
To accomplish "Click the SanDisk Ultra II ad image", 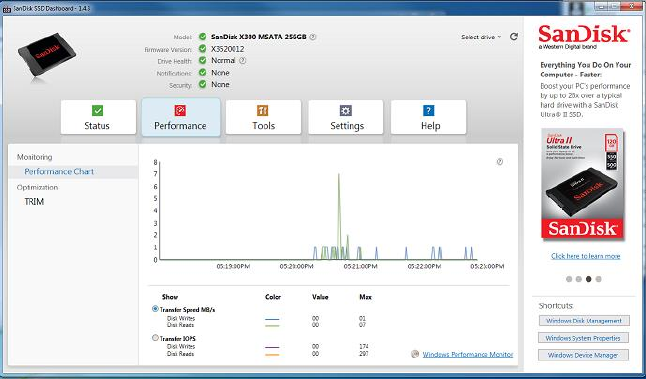I will 583,183.
